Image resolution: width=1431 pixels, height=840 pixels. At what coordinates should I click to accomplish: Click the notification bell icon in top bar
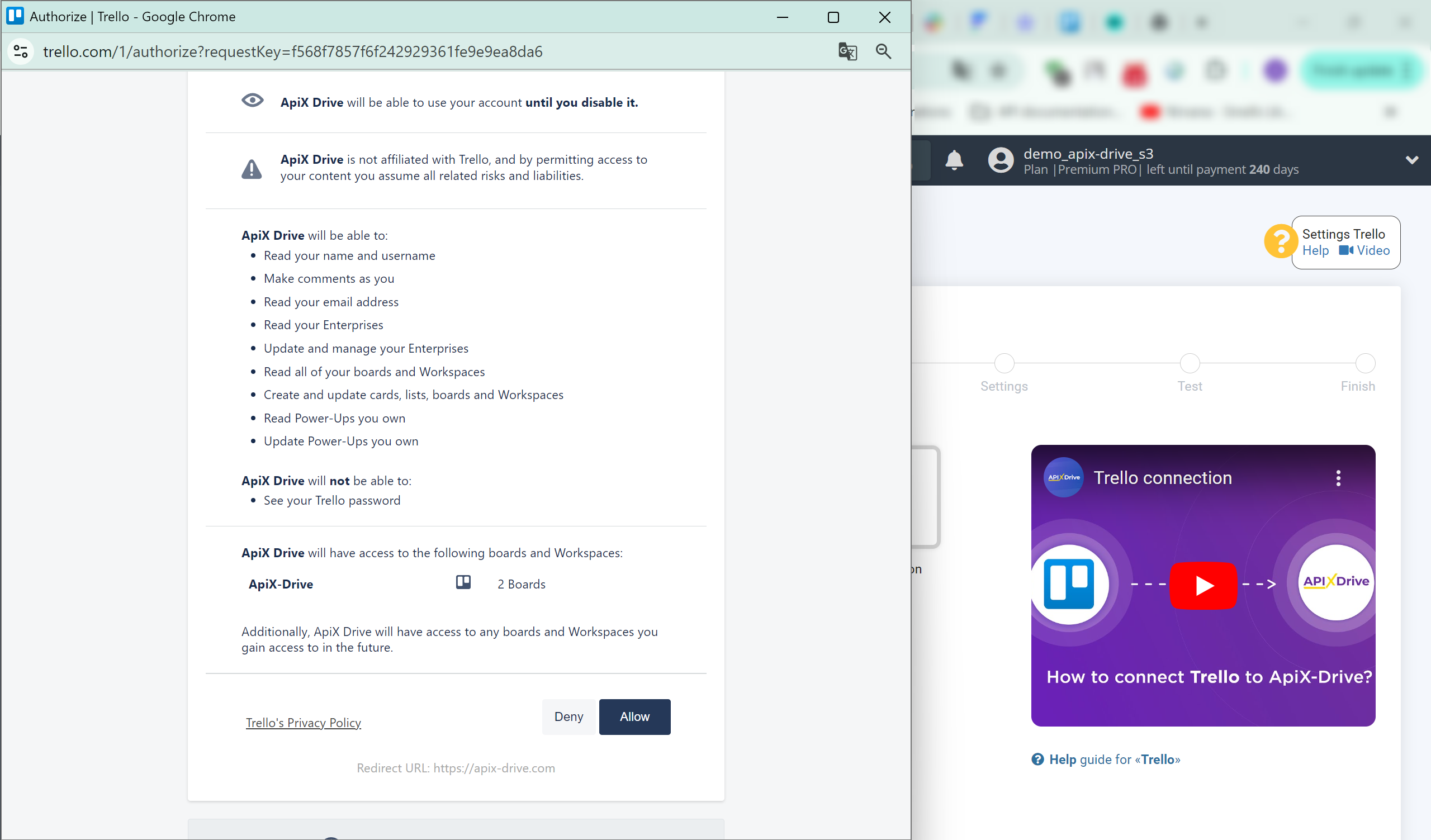pyautogui.click(x=954, y=160)
